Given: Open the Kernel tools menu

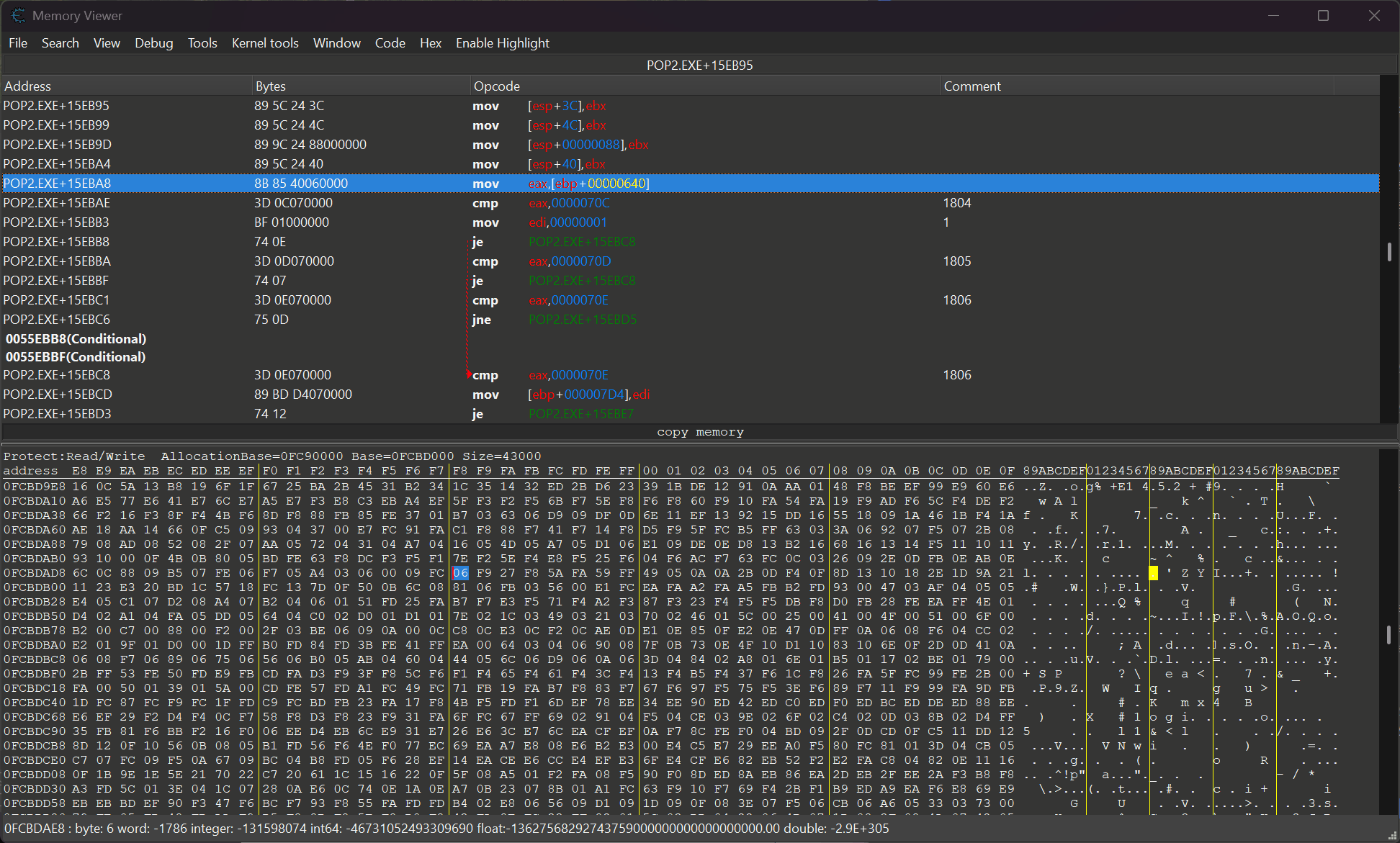Looking at the screenshot, I should (265, 43).
